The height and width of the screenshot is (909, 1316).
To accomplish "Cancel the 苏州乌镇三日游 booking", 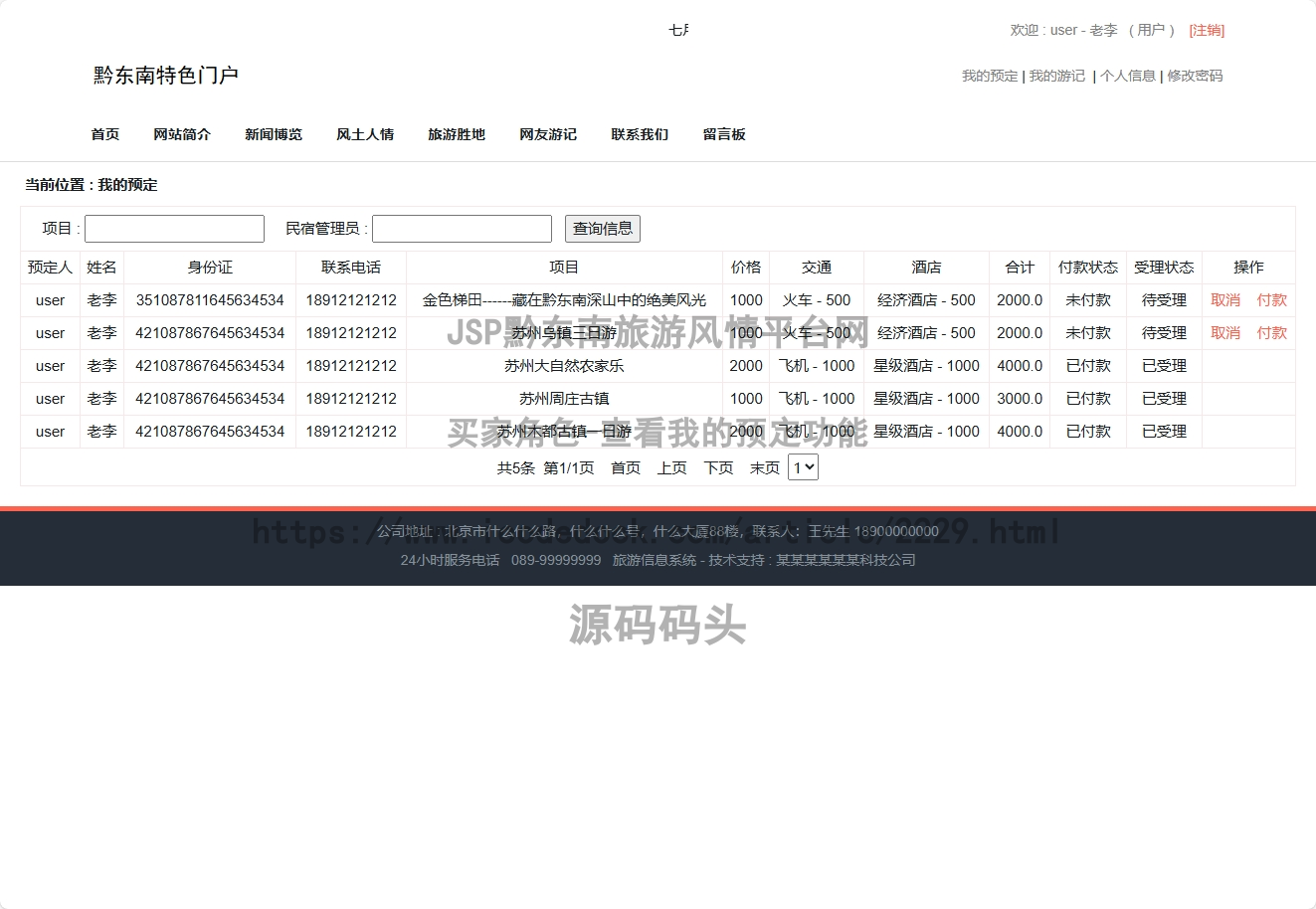I will pos(1225,333).
